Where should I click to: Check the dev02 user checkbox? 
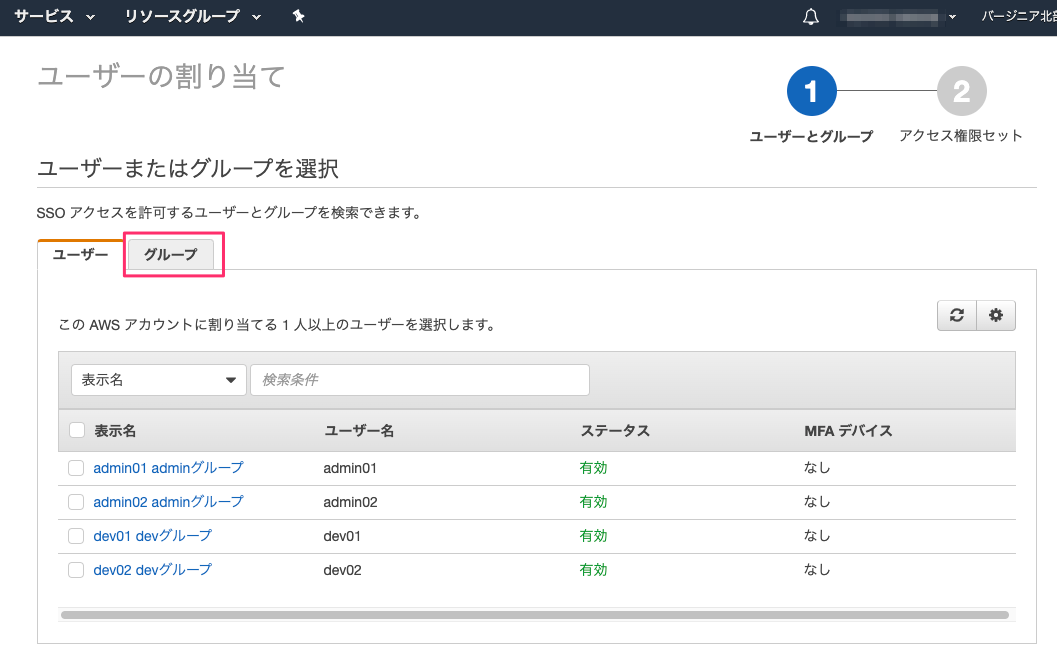[76, 570]
